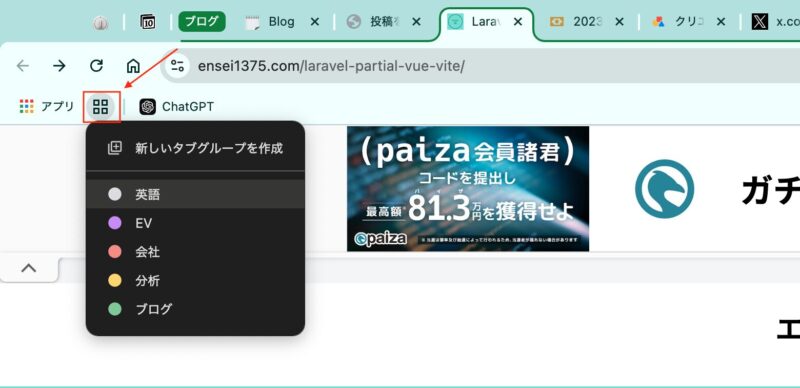Image resolution: width=800 pixels, height=388 pixels.
Task: Open the 会社 tab group
Action: click(195, 252)
